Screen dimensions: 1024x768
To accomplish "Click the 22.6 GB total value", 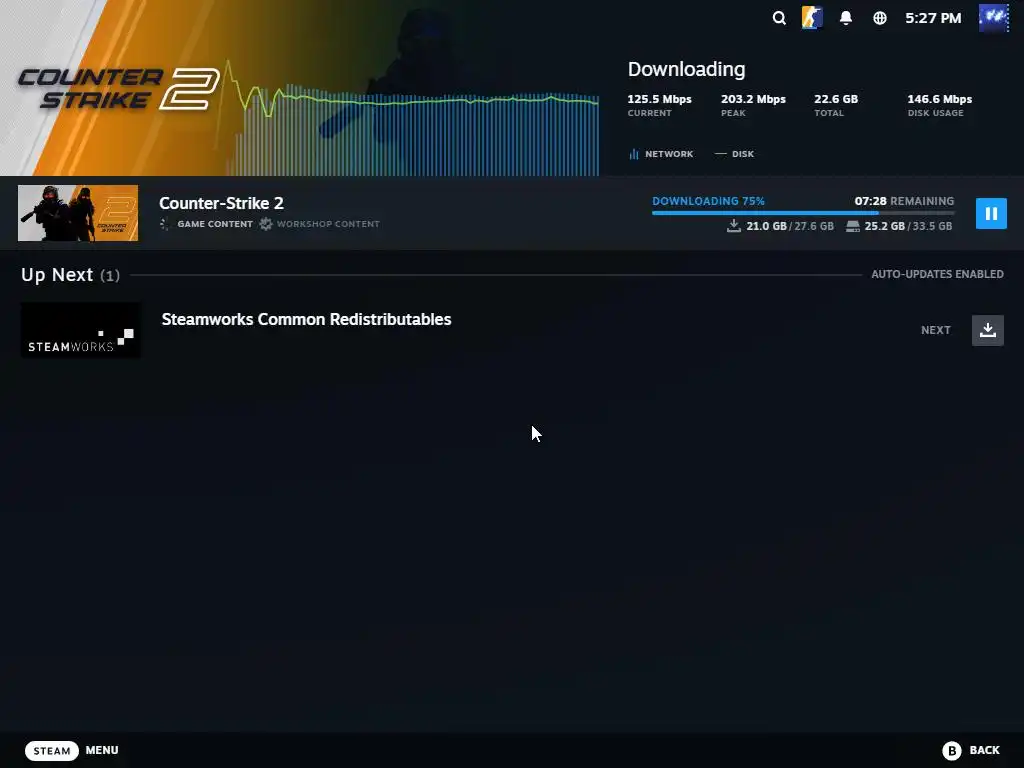I will click(x=835, y=99).
